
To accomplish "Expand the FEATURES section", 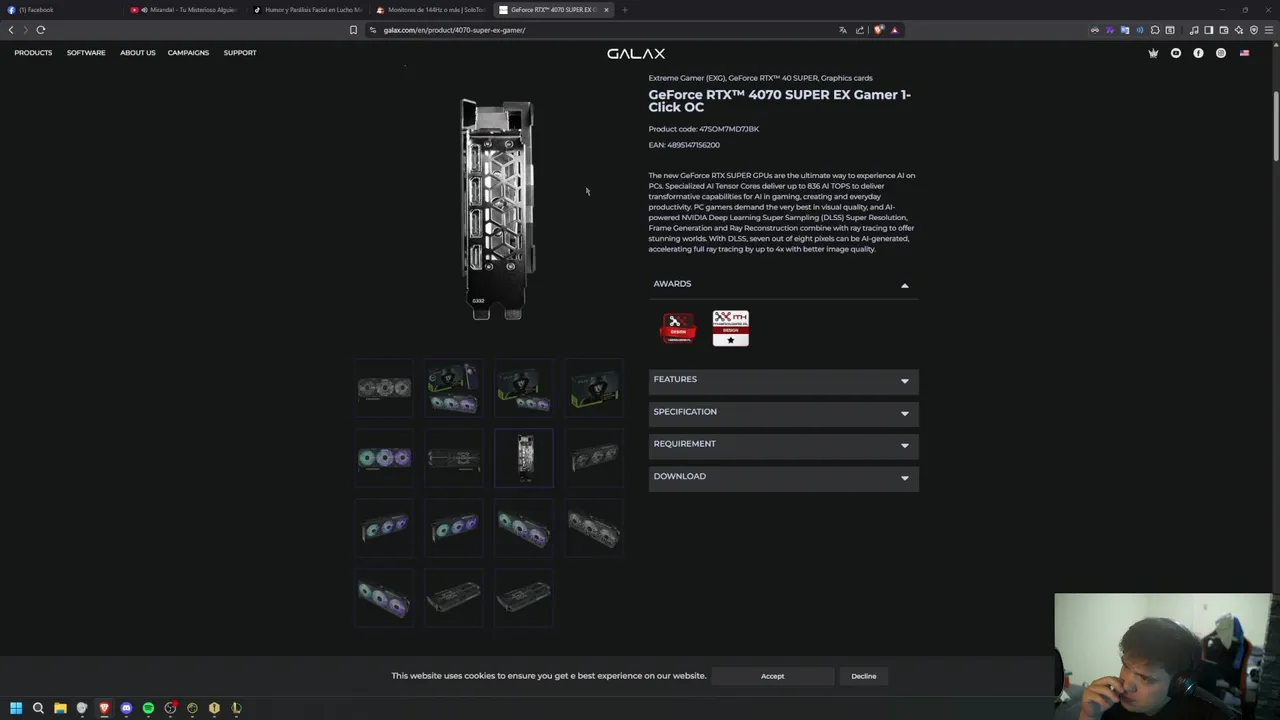I will pyautogui.click(x=783, y=380).
